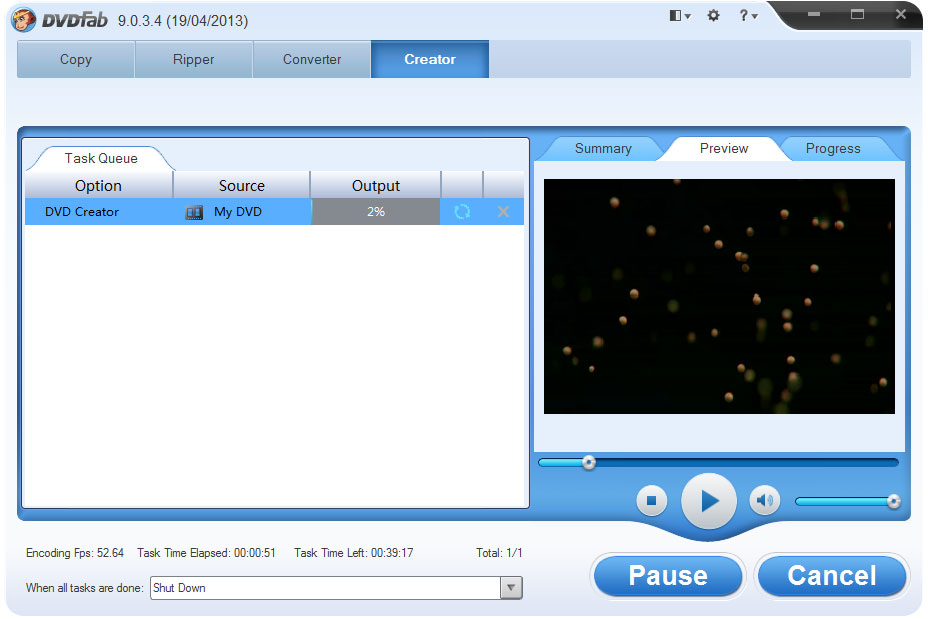The image size is (928, 619).
Task: Open the settings gear icon
Action: 714,16
